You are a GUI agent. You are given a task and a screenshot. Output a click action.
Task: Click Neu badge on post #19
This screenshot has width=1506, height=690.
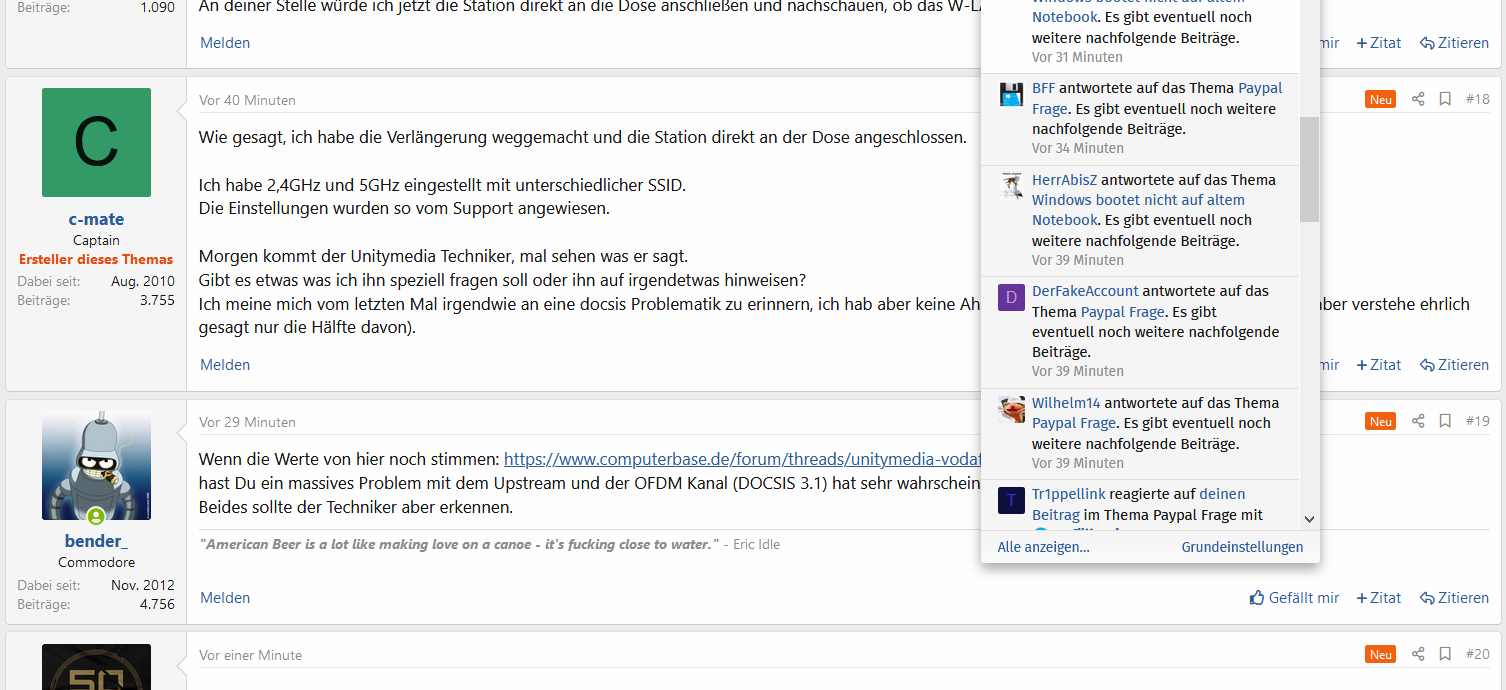[1380, 421]
